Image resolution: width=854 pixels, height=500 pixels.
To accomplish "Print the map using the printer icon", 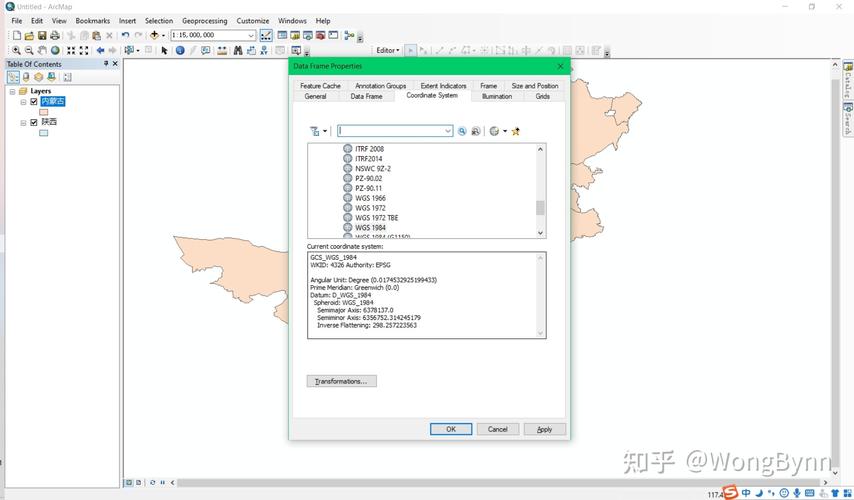I will tap(54, 35).
